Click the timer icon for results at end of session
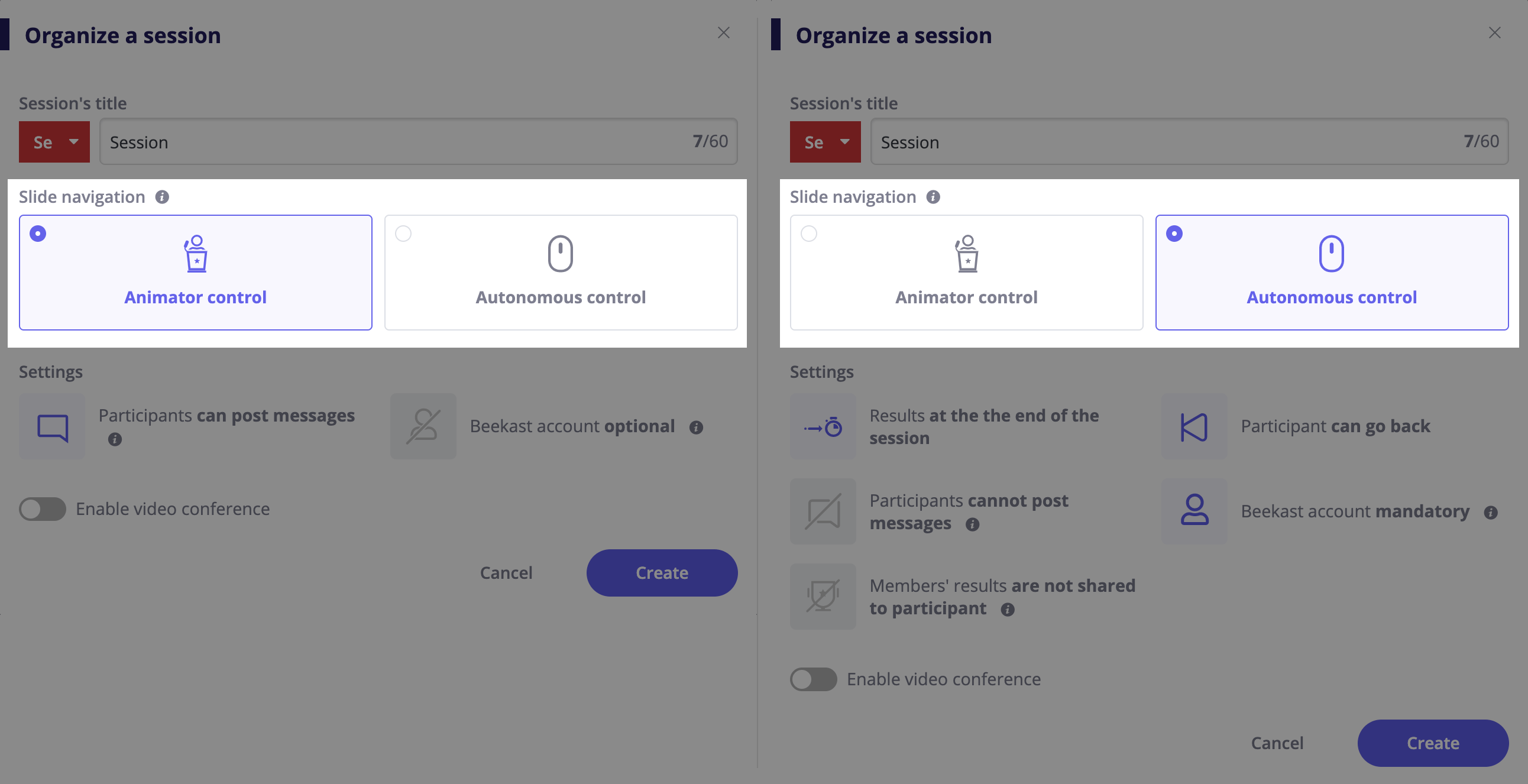Viewport: 1528px width, 784px height. [823, 426]
